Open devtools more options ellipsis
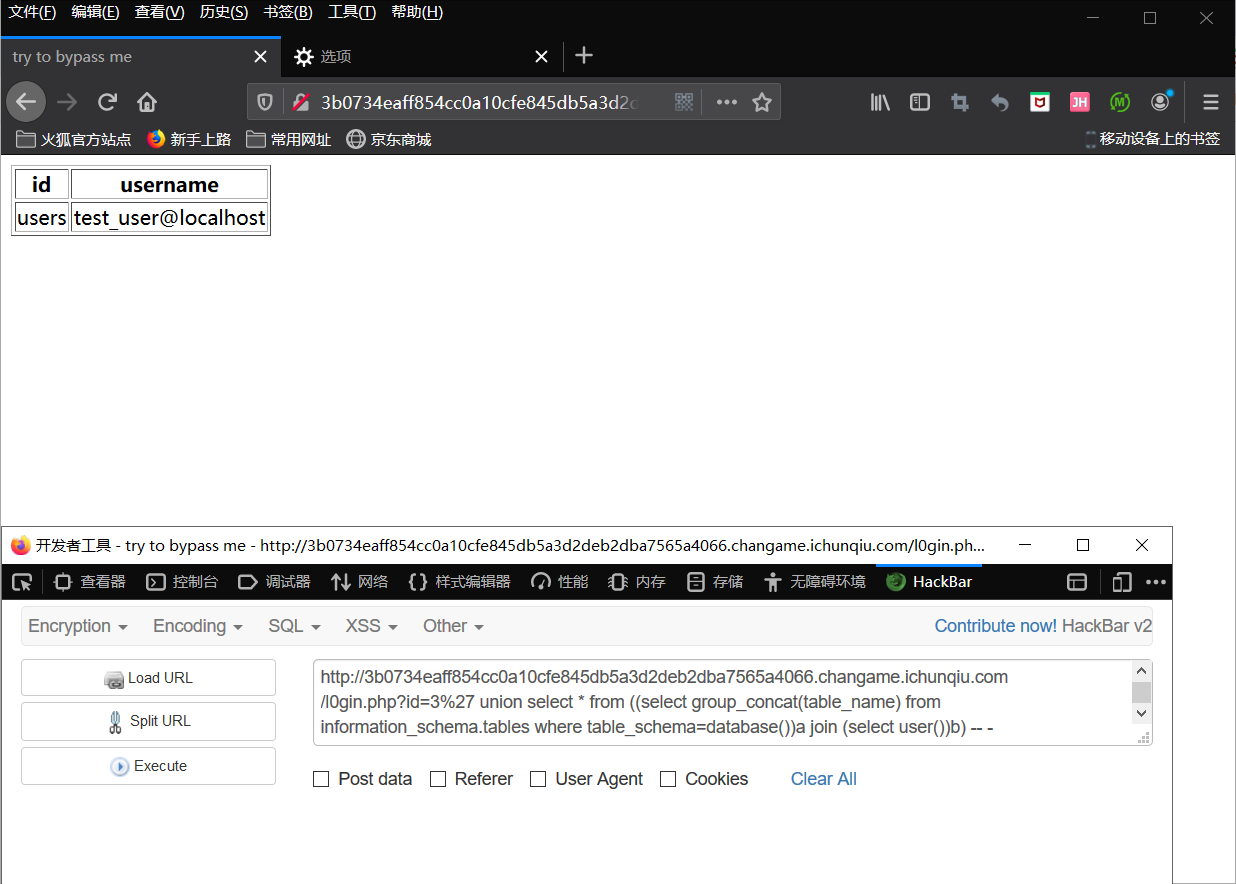 click(1156, 582)
